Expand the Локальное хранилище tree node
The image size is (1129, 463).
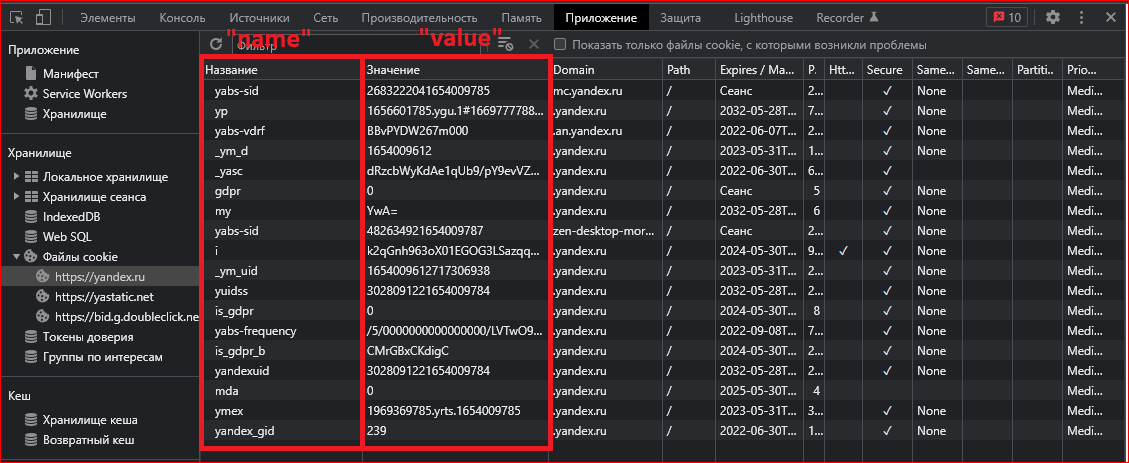(x=17, y=177)
